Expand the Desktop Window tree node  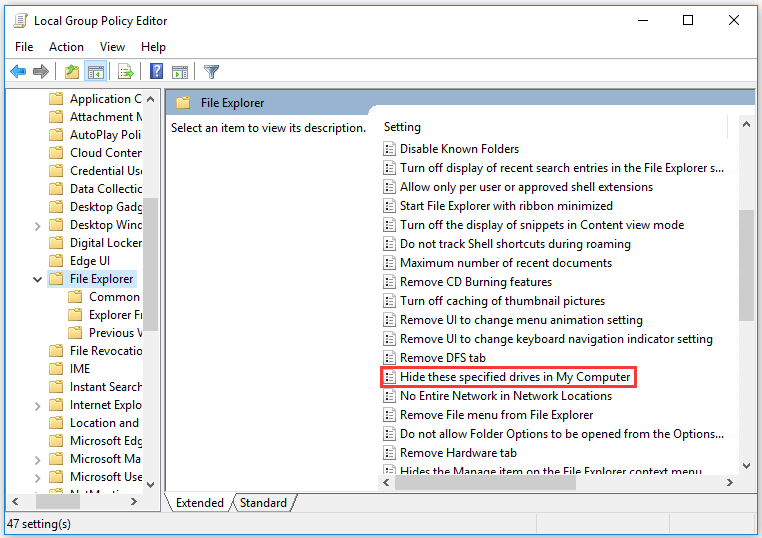coord(37,226)
